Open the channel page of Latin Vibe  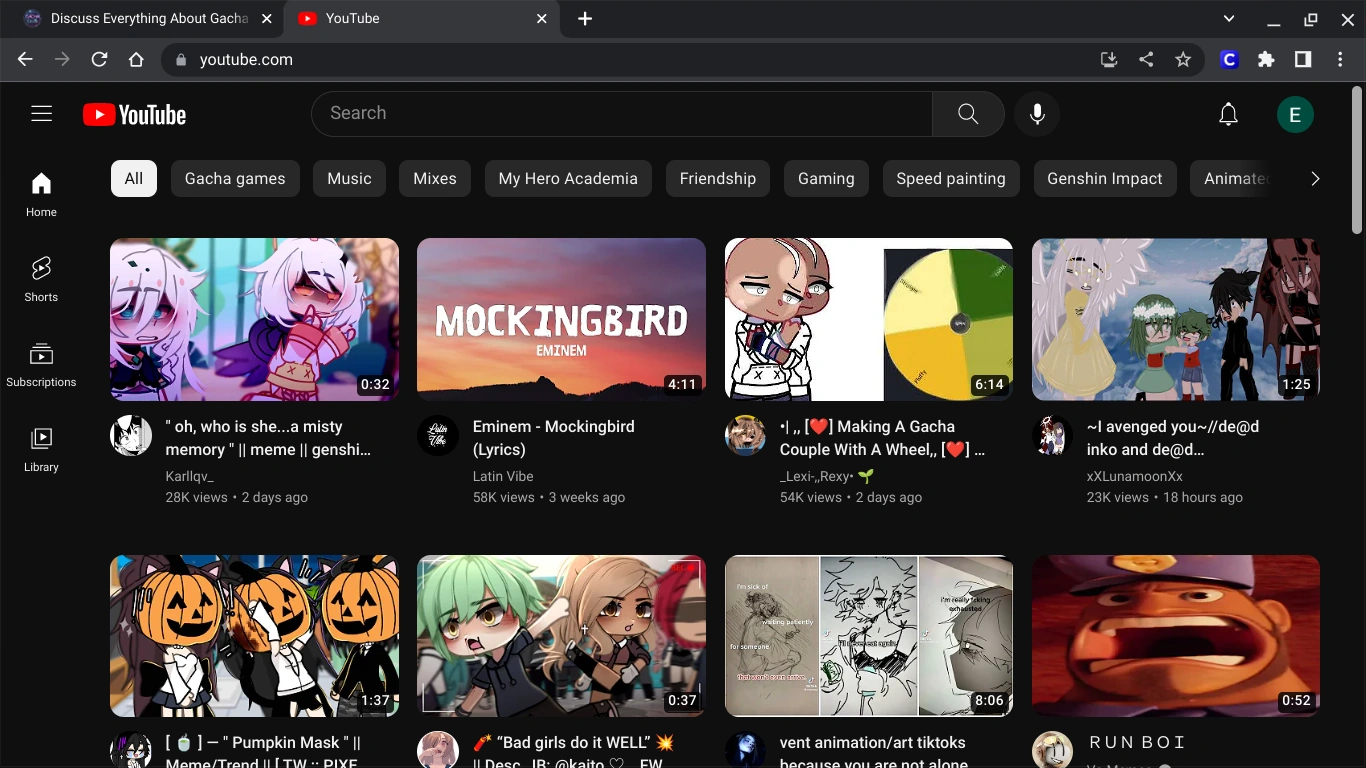503,476
